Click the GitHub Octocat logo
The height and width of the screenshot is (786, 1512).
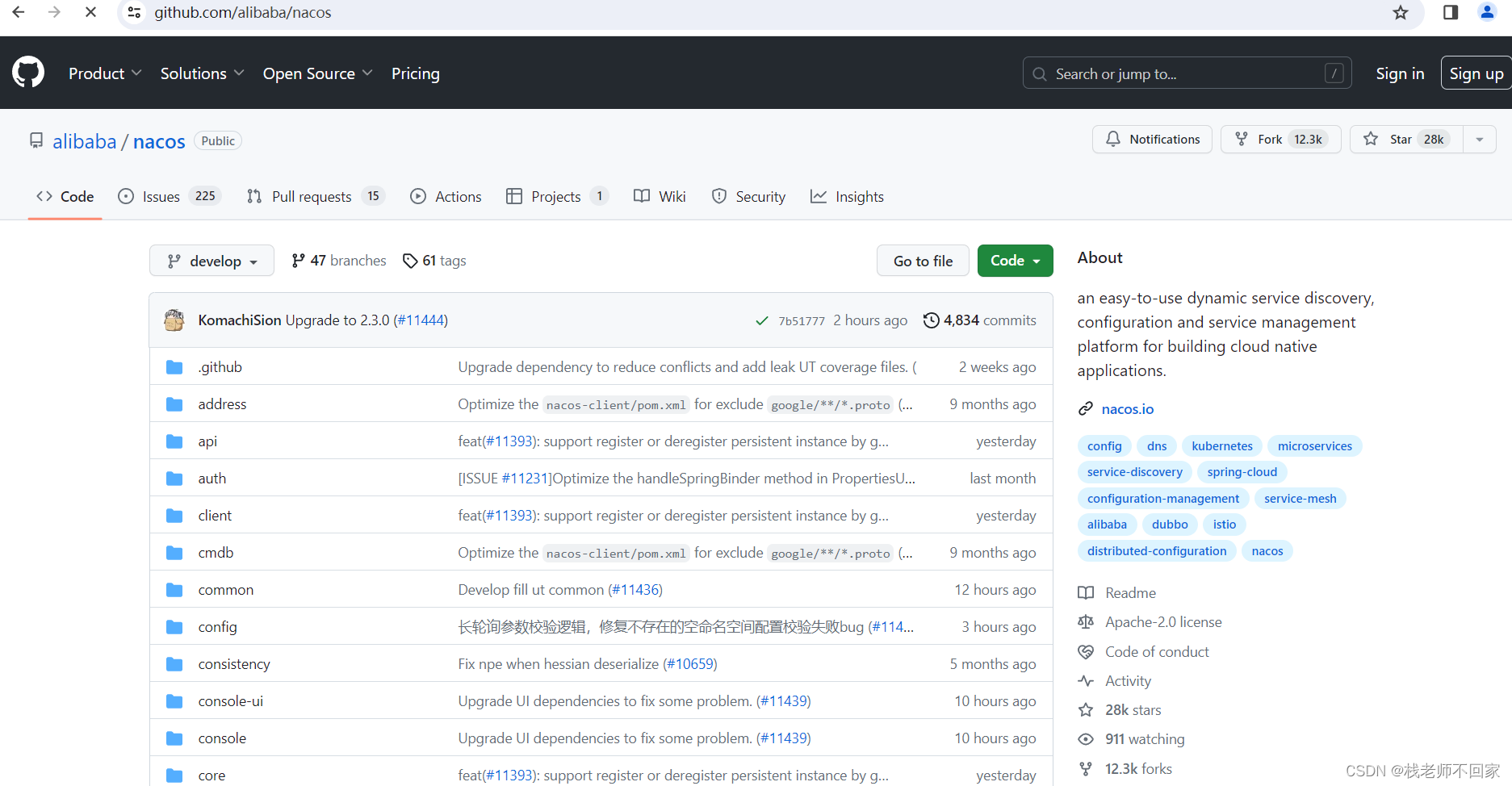(x=28, y=73)
